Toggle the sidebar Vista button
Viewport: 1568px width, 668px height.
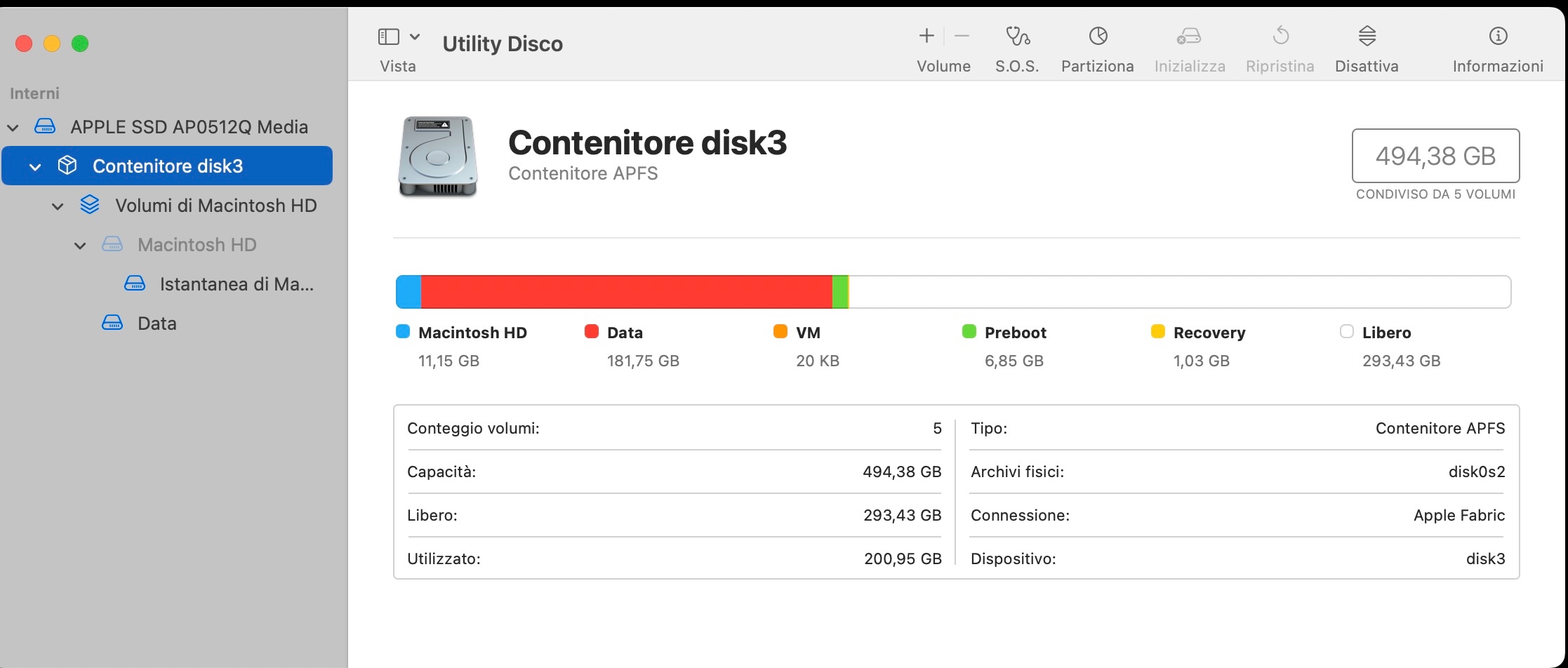click(x=389, y=36)
